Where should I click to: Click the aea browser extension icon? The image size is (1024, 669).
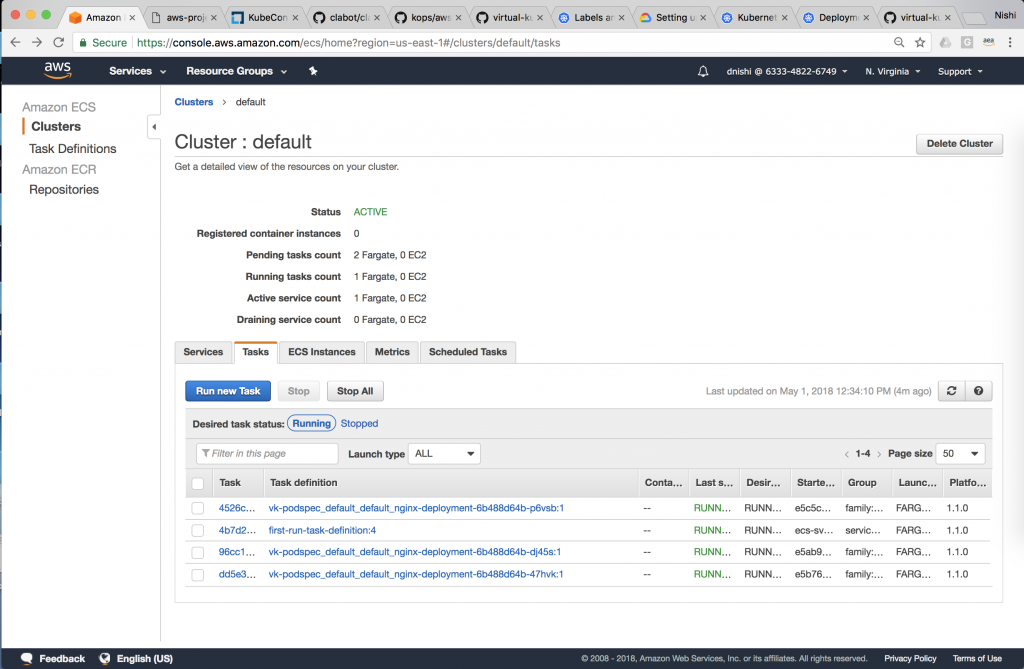click(x=989, y=42)
